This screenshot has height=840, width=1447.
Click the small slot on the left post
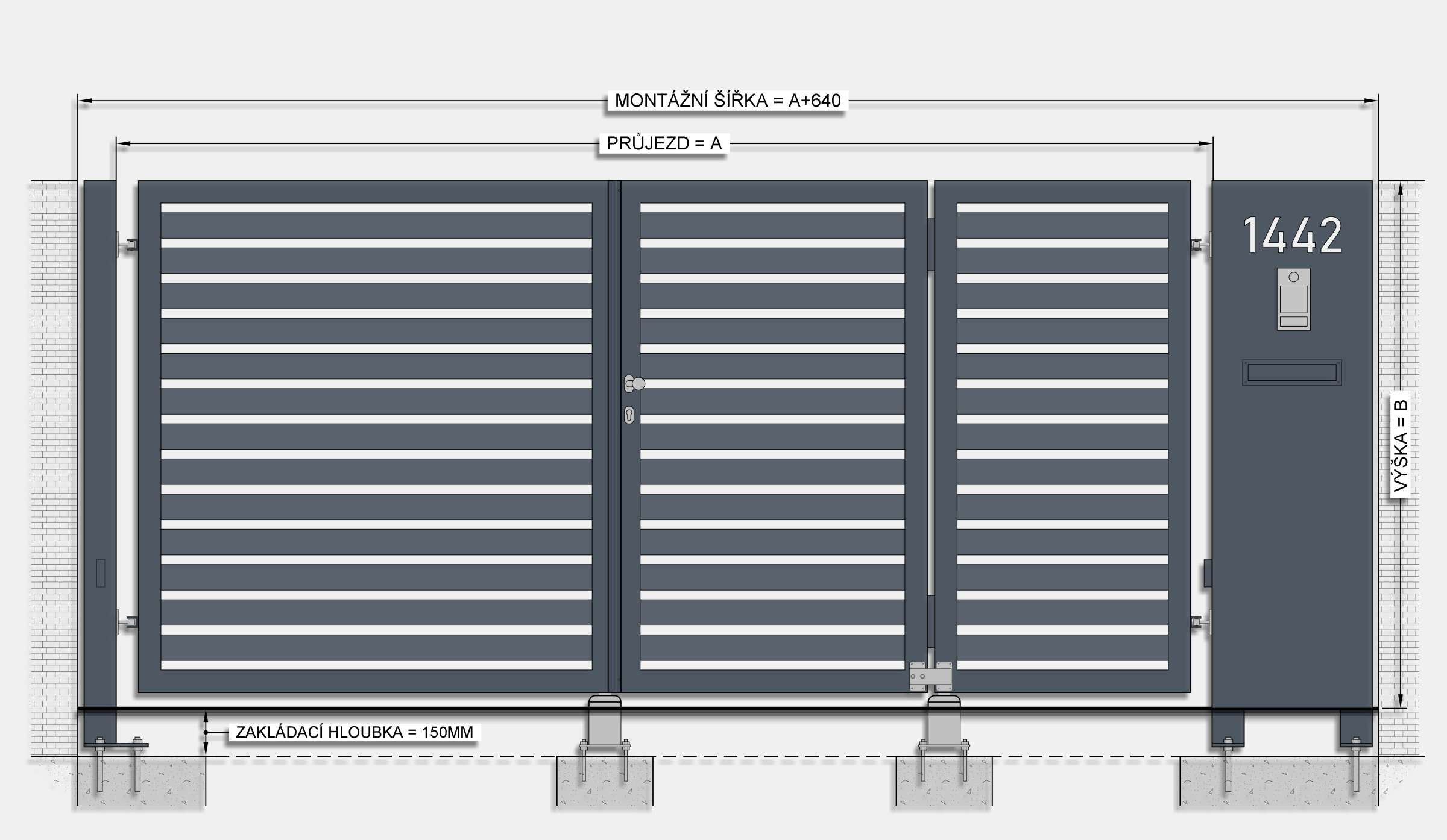101,573
